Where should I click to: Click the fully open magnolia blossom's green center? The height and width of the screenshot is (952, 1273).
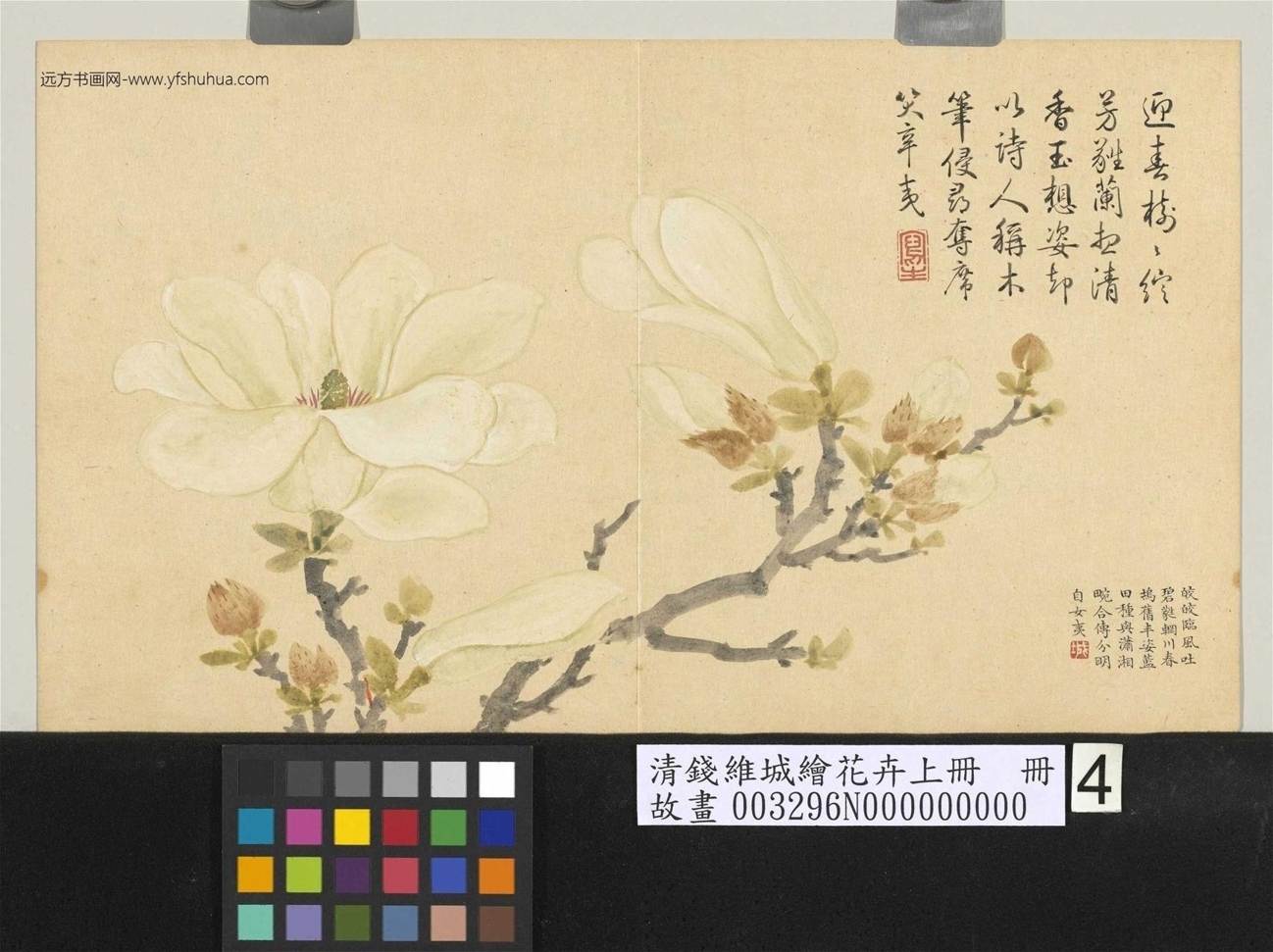[x=333, y=389]
